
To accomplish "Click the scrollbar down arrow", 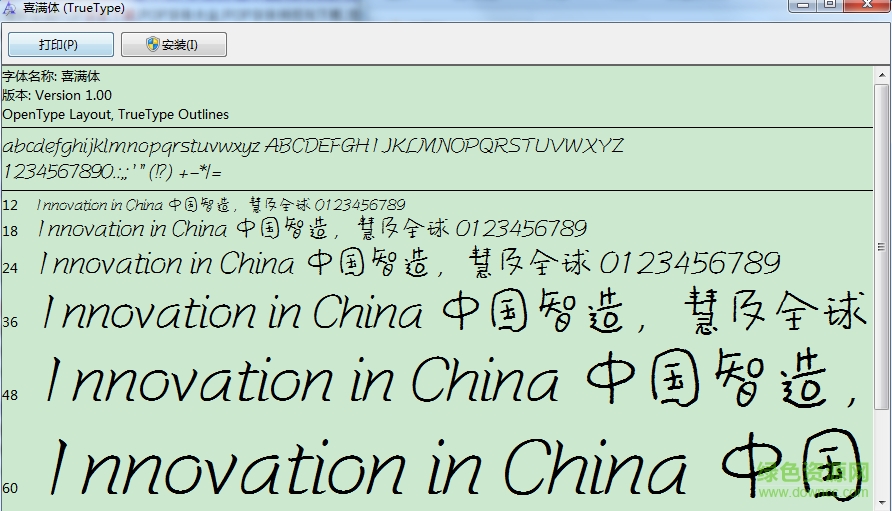I will tap(881, 503).
